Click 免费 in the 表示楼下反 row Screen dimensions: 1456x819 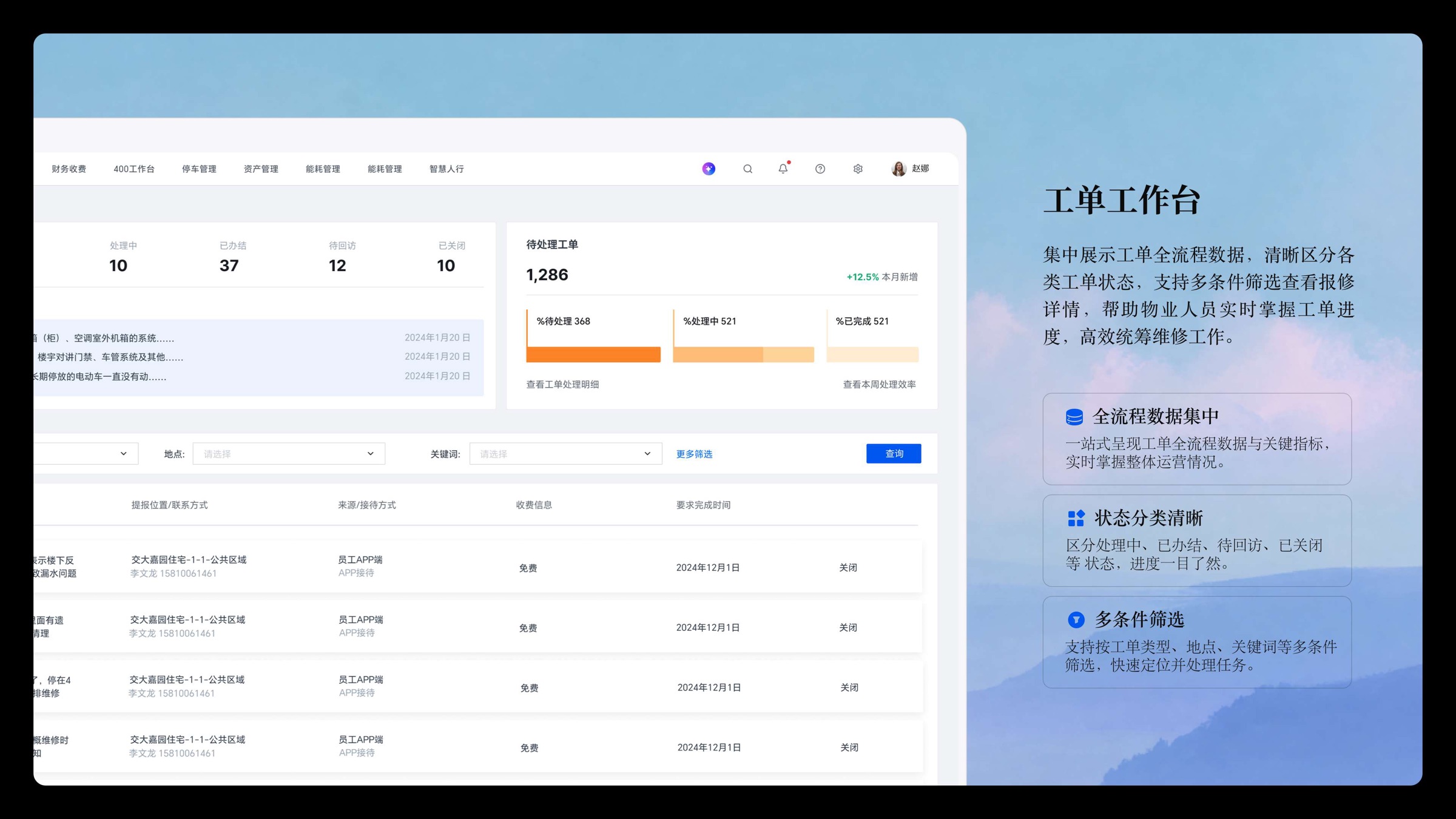528,568
